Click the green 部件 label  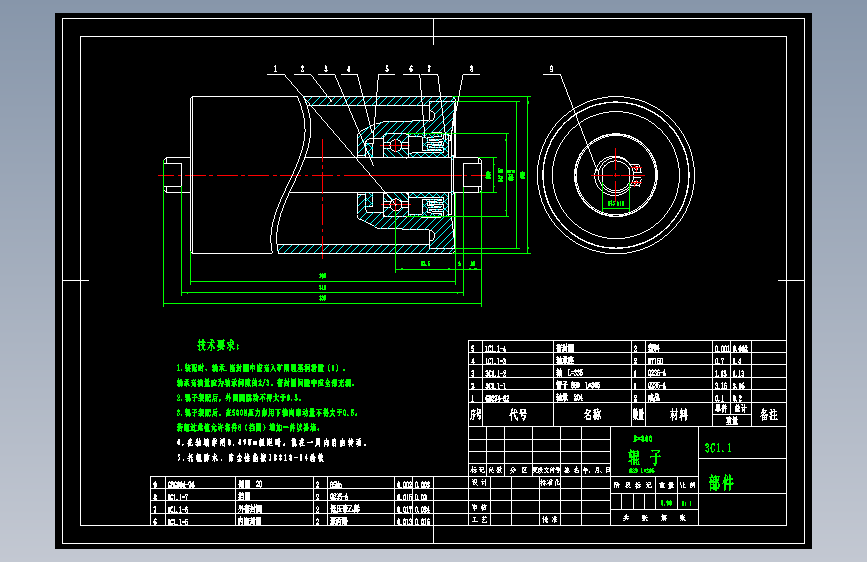pyautogui.click(x=722, y=483)
